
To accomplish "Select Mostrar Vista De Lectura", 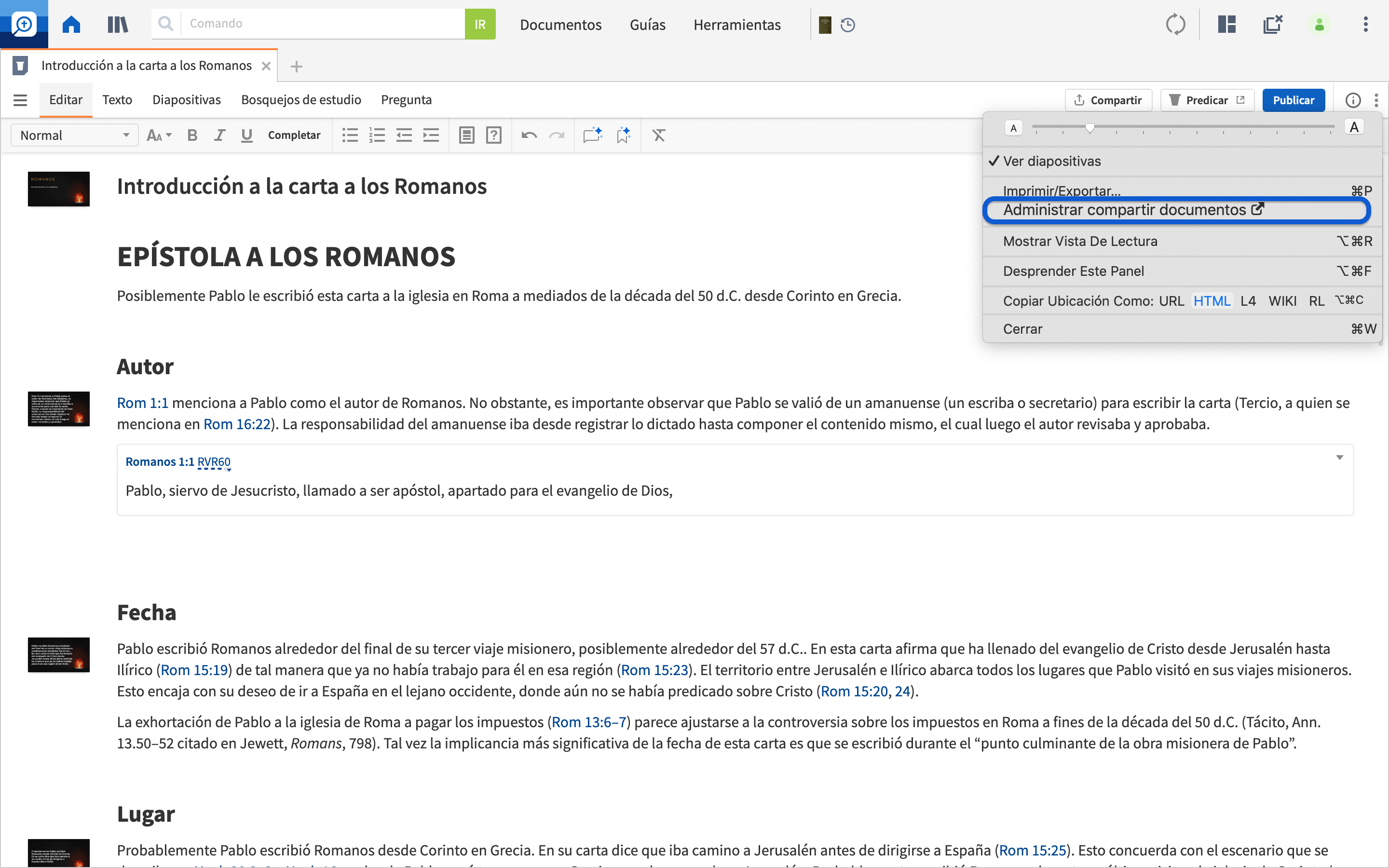I will (1183, 241).
